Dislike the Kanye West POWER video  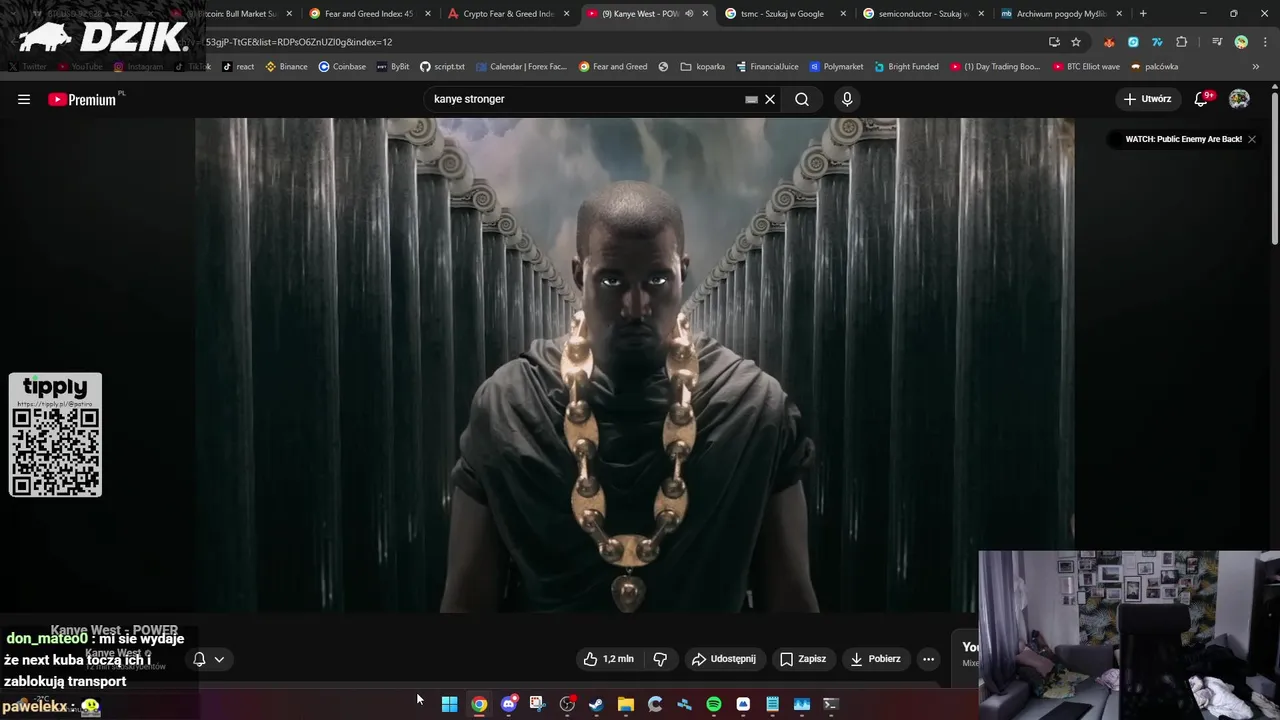[660, 659]
